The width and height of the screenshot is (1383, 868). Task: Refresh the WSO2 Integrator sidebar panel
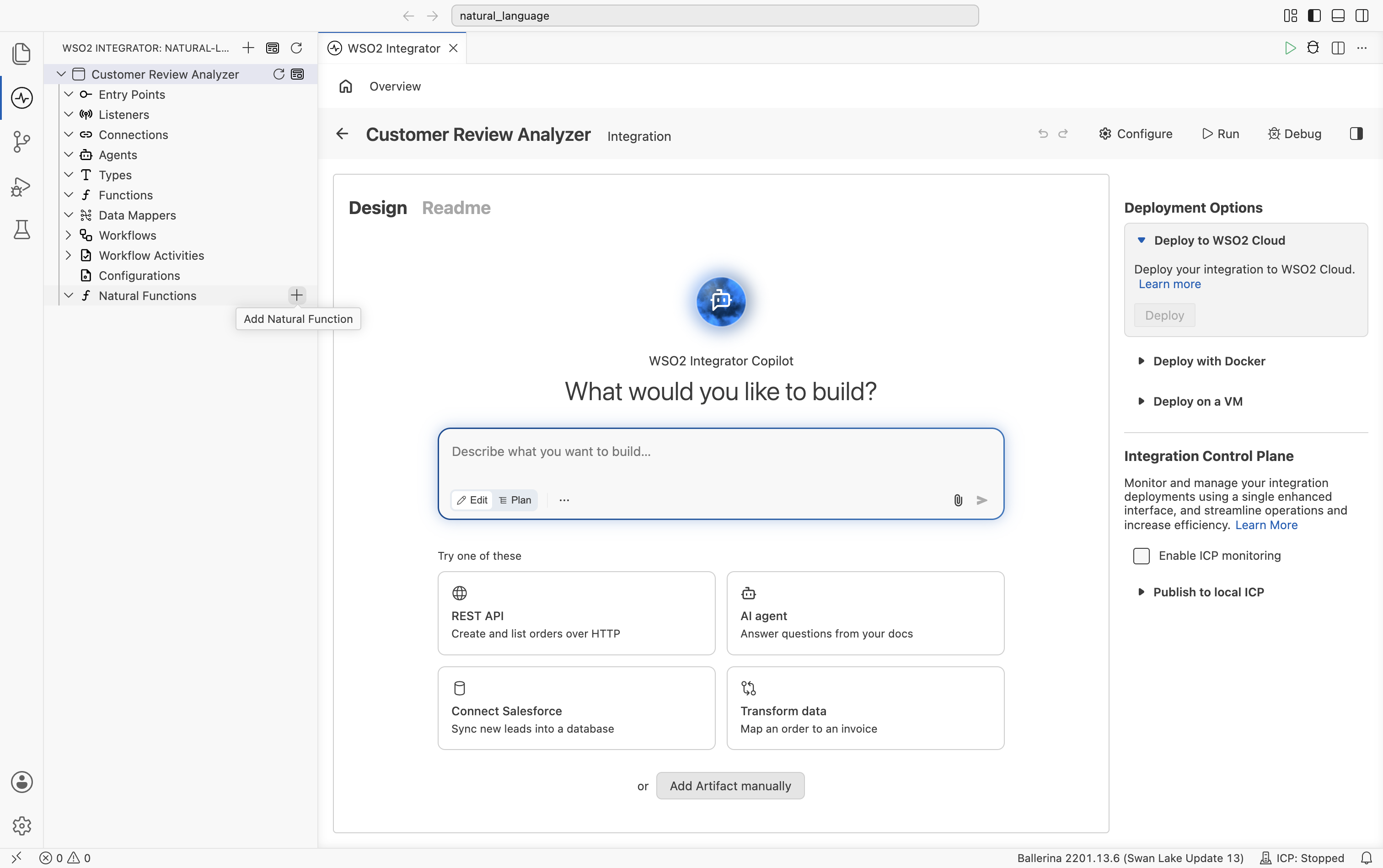(296, 48)
